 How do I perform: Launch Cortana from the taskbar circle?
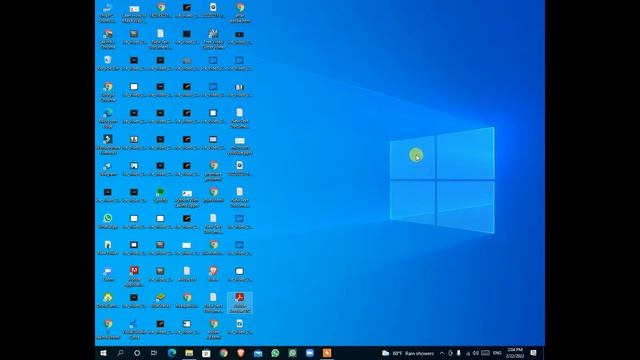click(137, 353)
